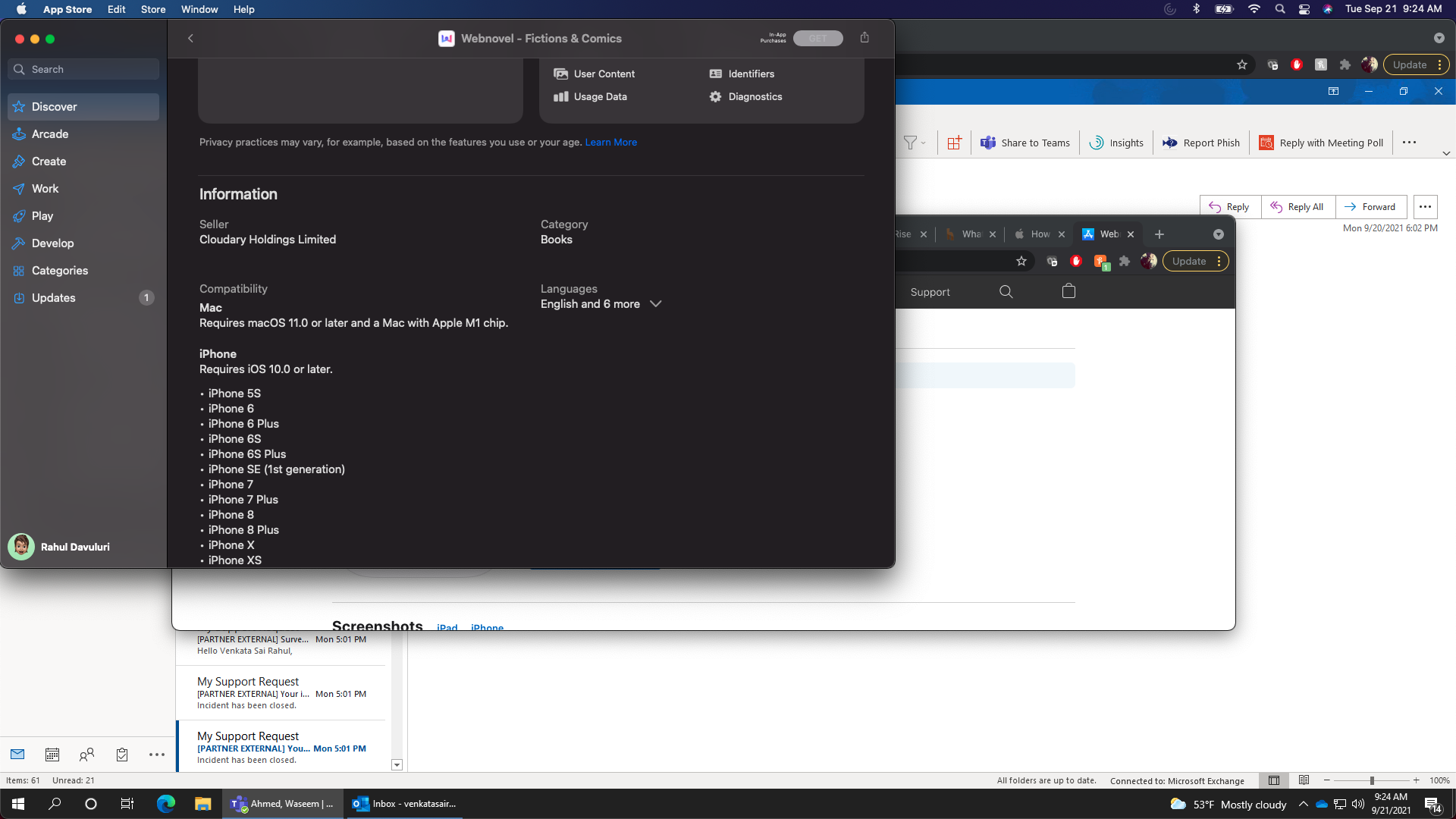Open more ribbon commands ellipsis in Outlook

tap(1409, 143)
